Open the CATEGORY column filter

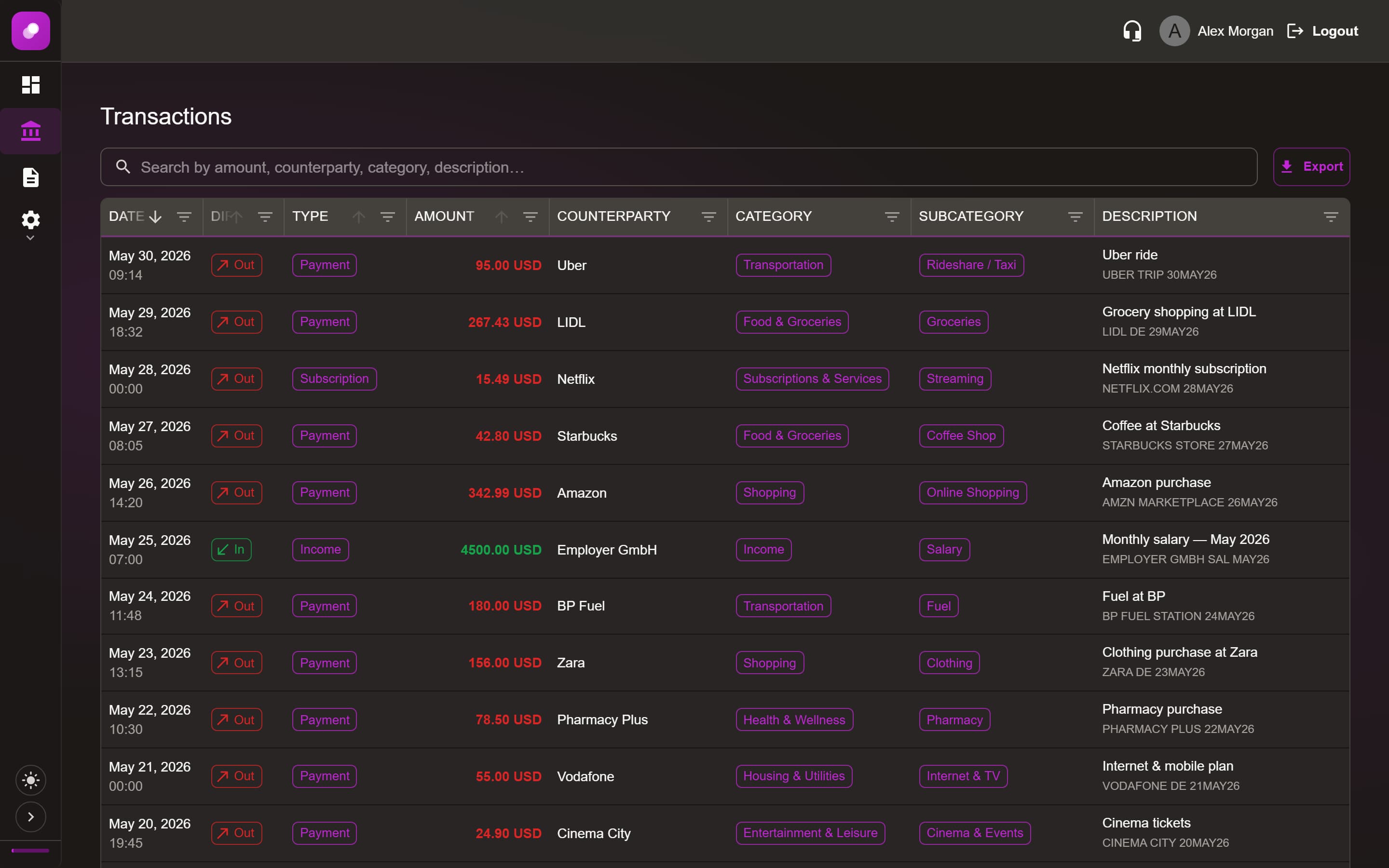click(x=892, y=217)
